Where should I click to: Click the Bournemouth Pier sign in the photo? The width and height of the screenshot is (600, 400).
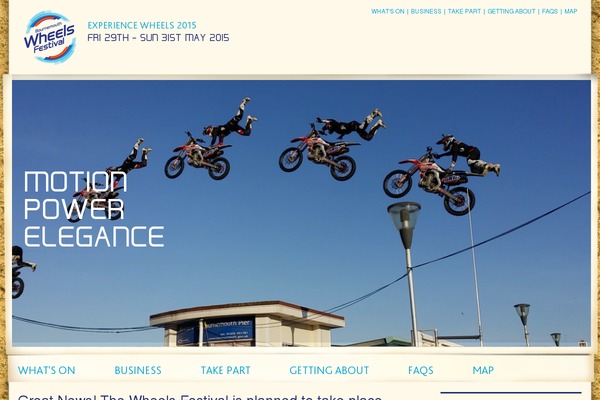click(228, 330)
